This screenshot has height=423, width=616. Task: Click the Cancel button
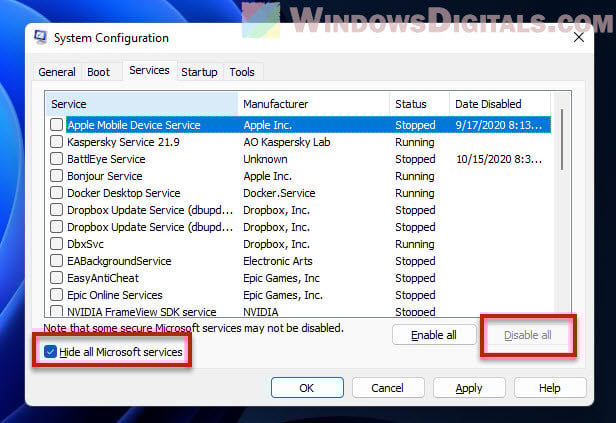[x=388, y=388]
